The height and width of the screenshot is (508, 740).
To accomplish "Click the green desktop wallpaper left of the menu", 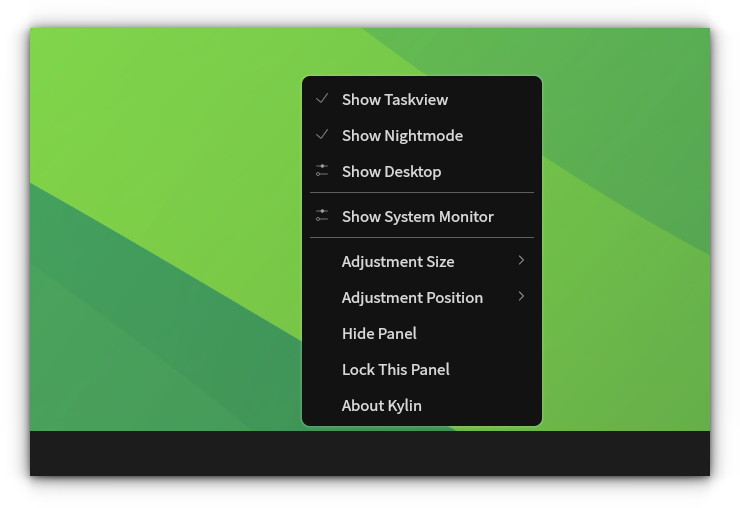I will [x=160, y=250].
